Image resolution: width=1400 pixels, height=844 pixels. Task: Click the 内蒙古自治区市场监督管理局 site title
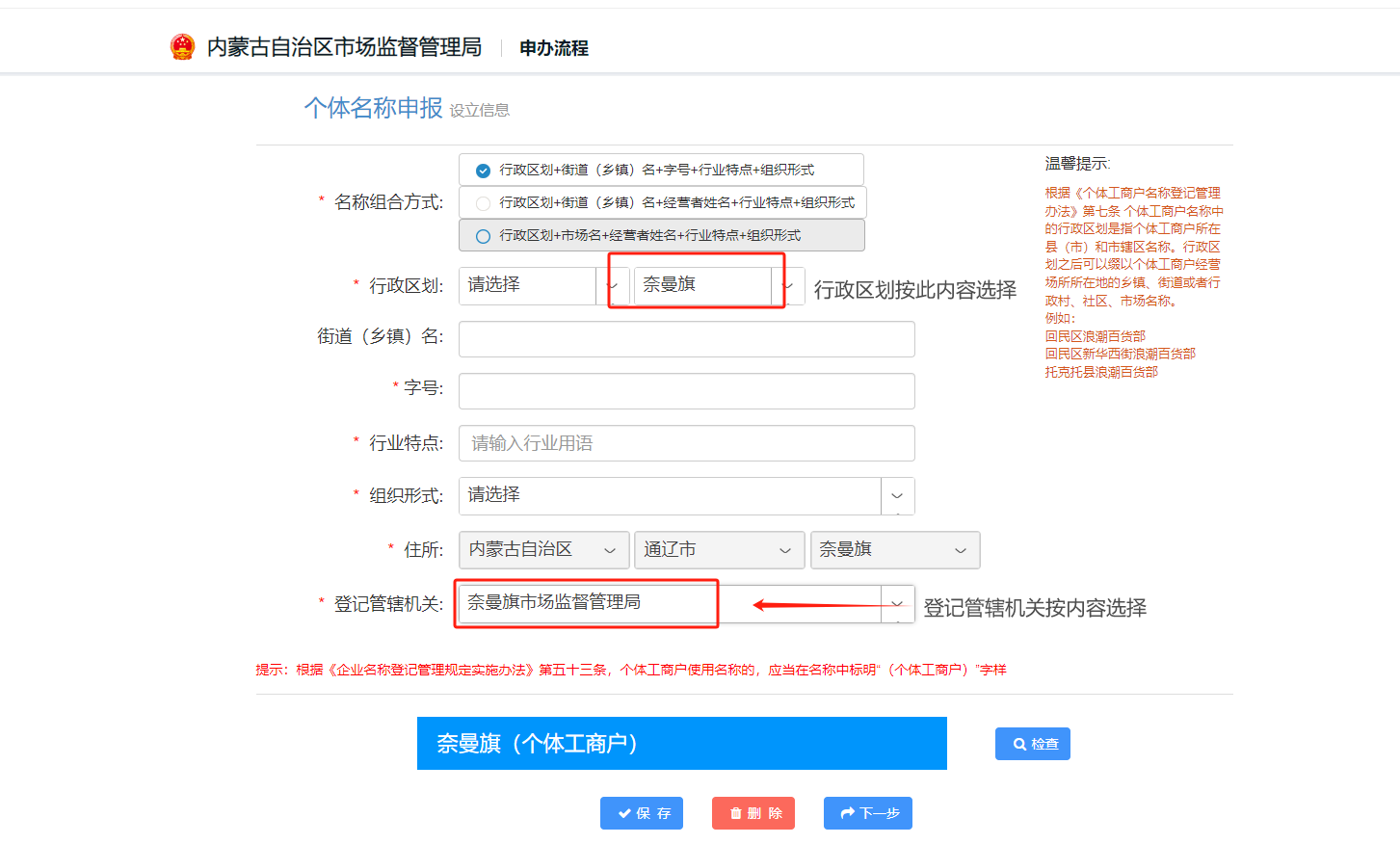(344, 47)
